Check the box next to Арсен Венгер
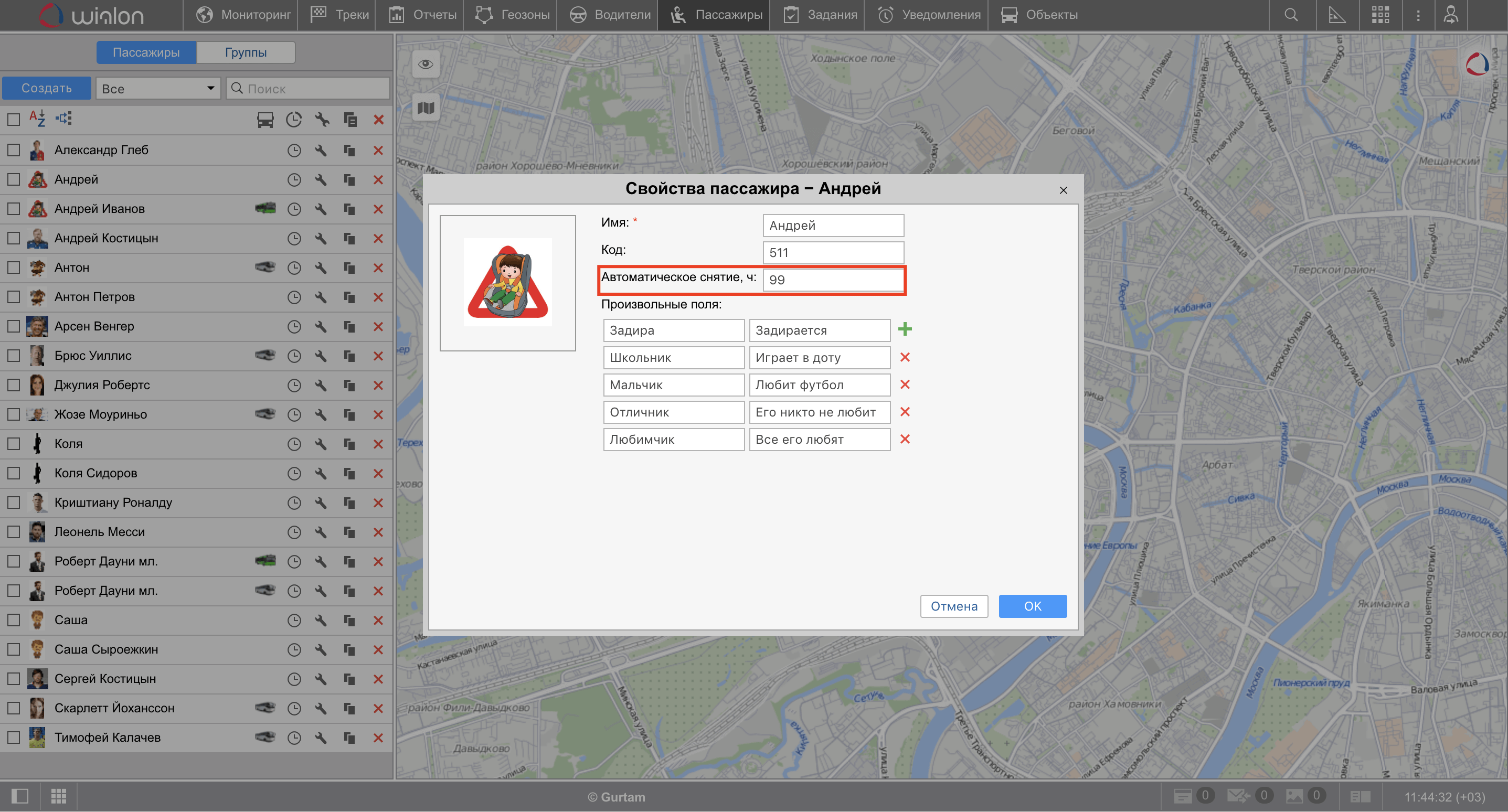Image resolution: width=1508 pixels, height=812 pixels. pyautogui.click(x=14, y=327)
